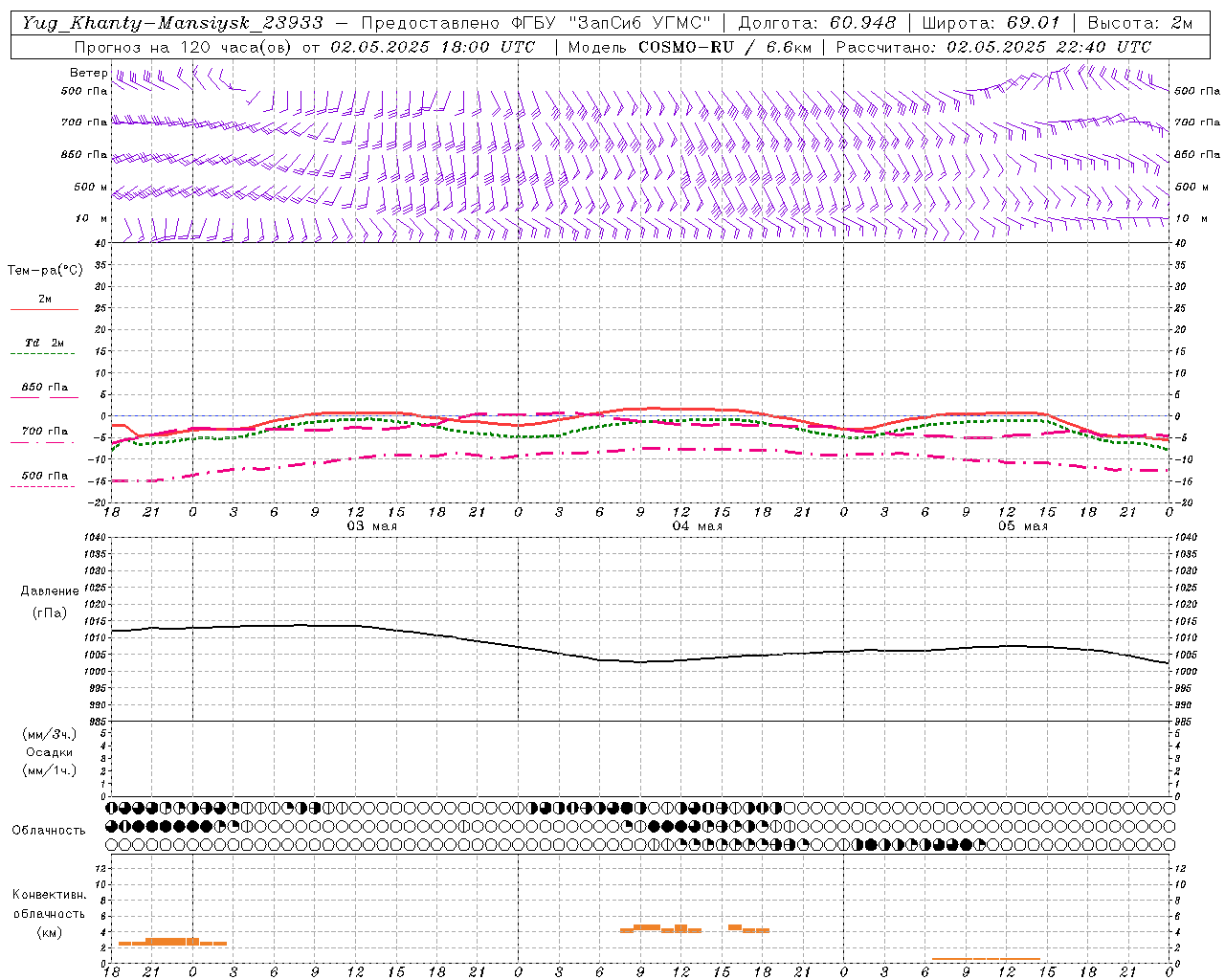Click the Рассчитано: 02.05.2025 22:40 UTC text
Screen dimensions: 1225x980
pos(993,47)
